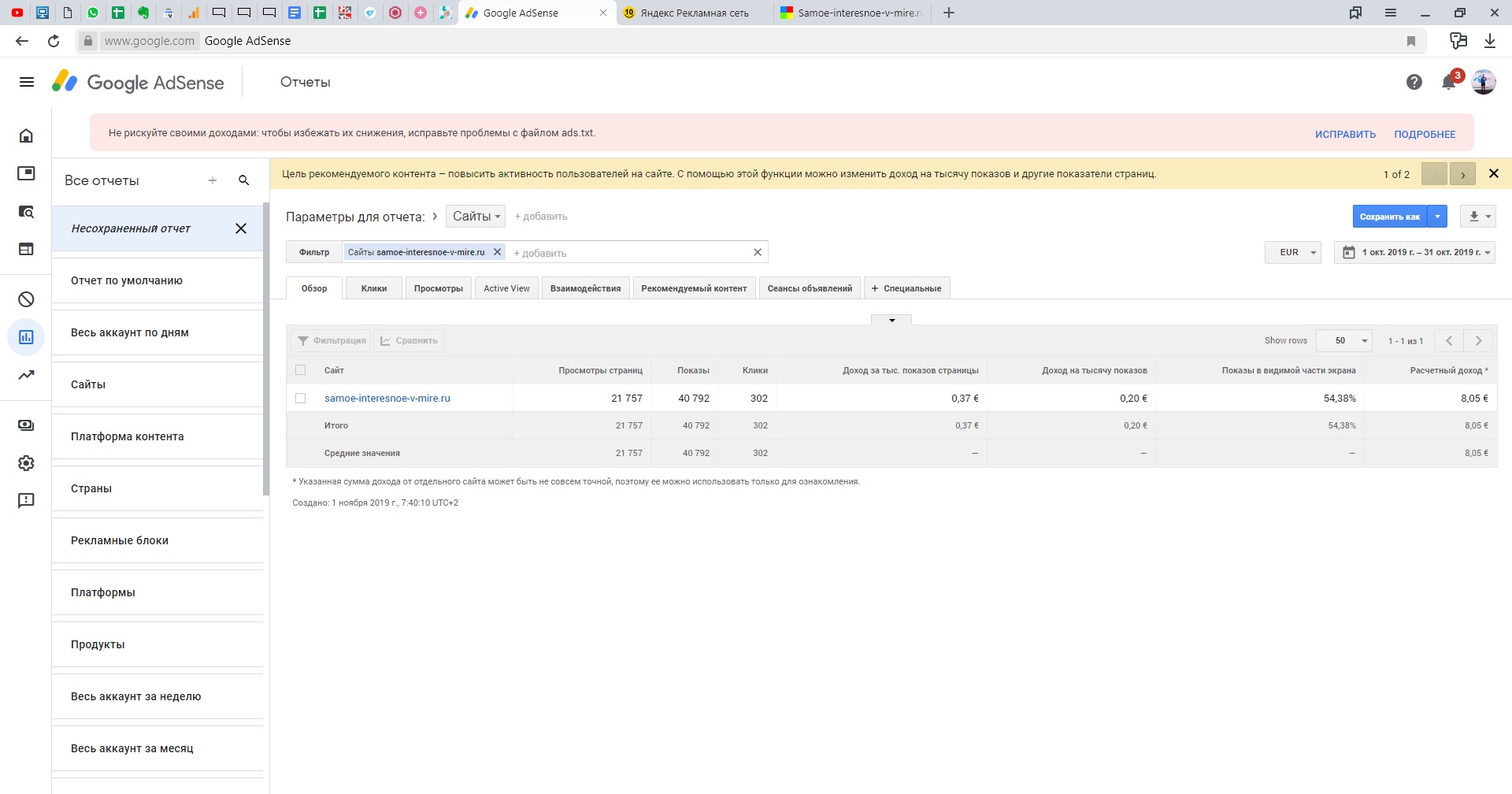Click ИСПРАВИТЬ in the ads.txt warning

click(x=1345, y=134)
